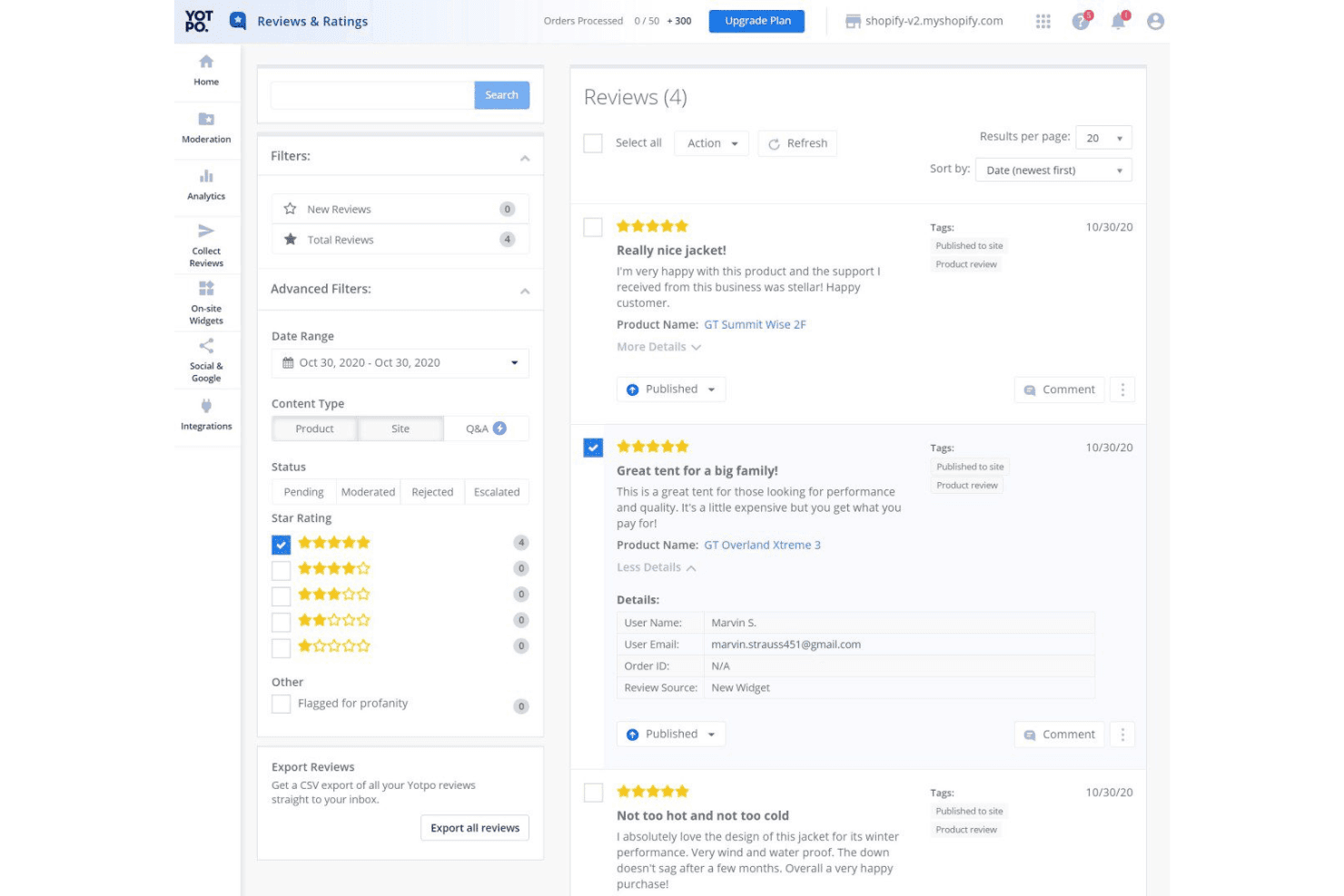This screenshot has height=896, width=1344.
Task: Uncheck the five-star rating filter
Action: [x=282, y=545]
